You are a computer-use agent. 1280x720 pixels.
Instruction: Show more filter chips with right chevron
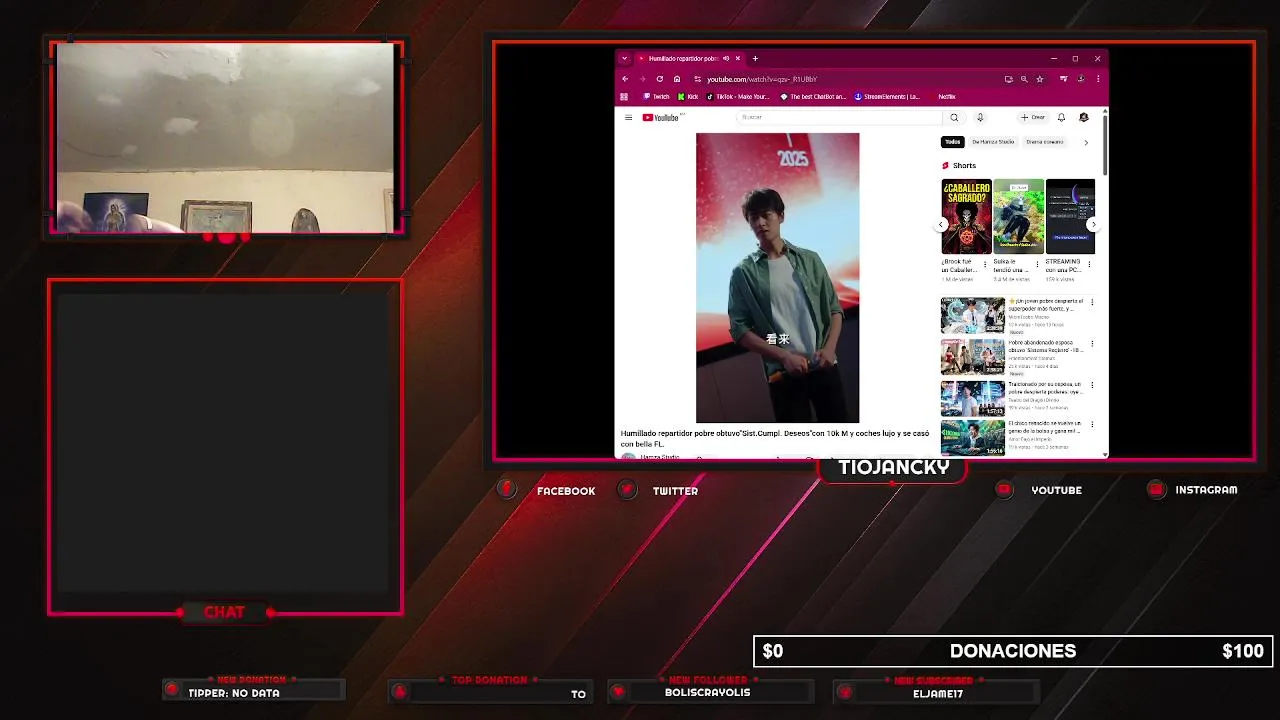coord(1086,142)
